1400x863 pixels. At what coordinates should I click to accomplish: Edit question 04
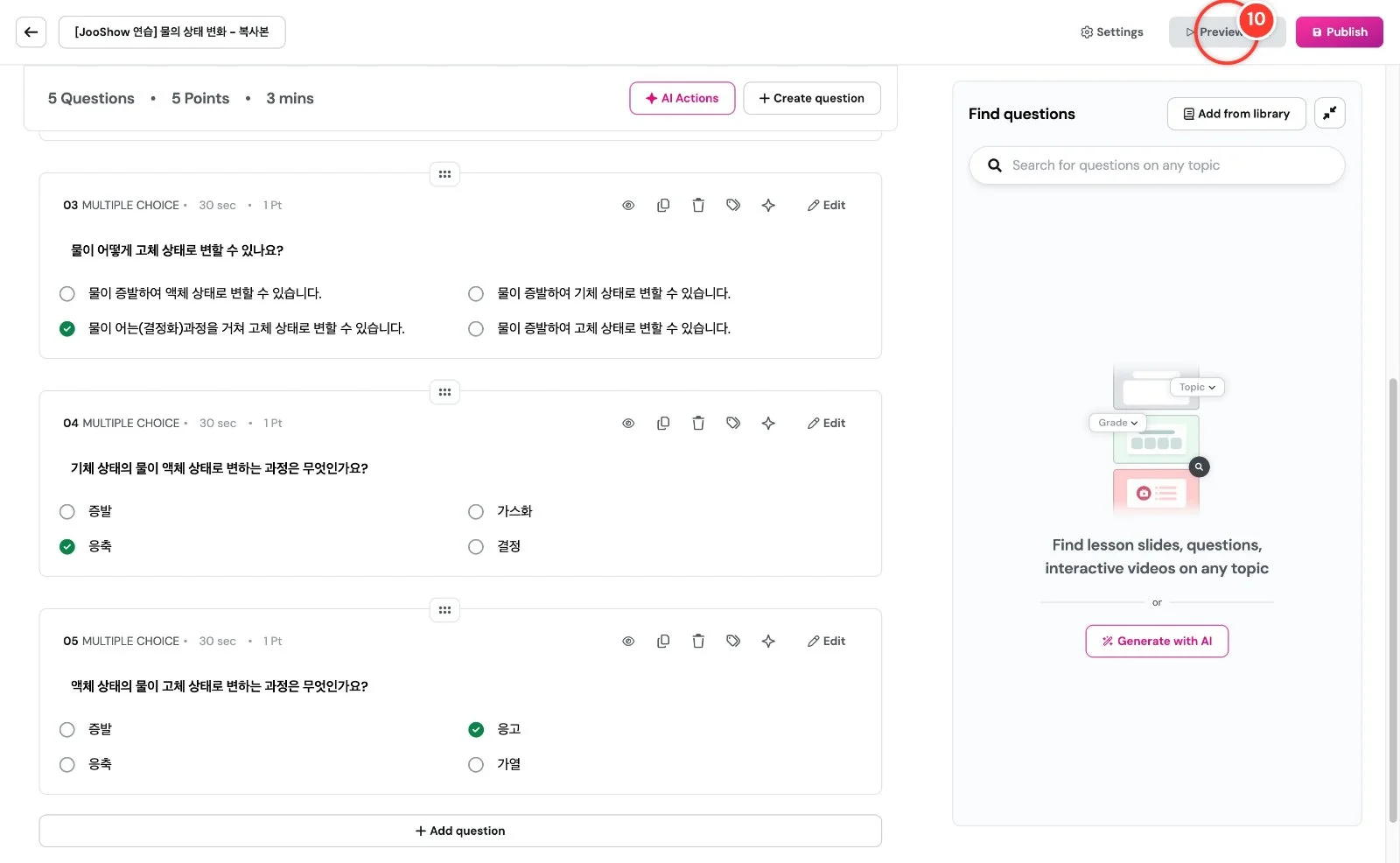[x=826, y=424]
